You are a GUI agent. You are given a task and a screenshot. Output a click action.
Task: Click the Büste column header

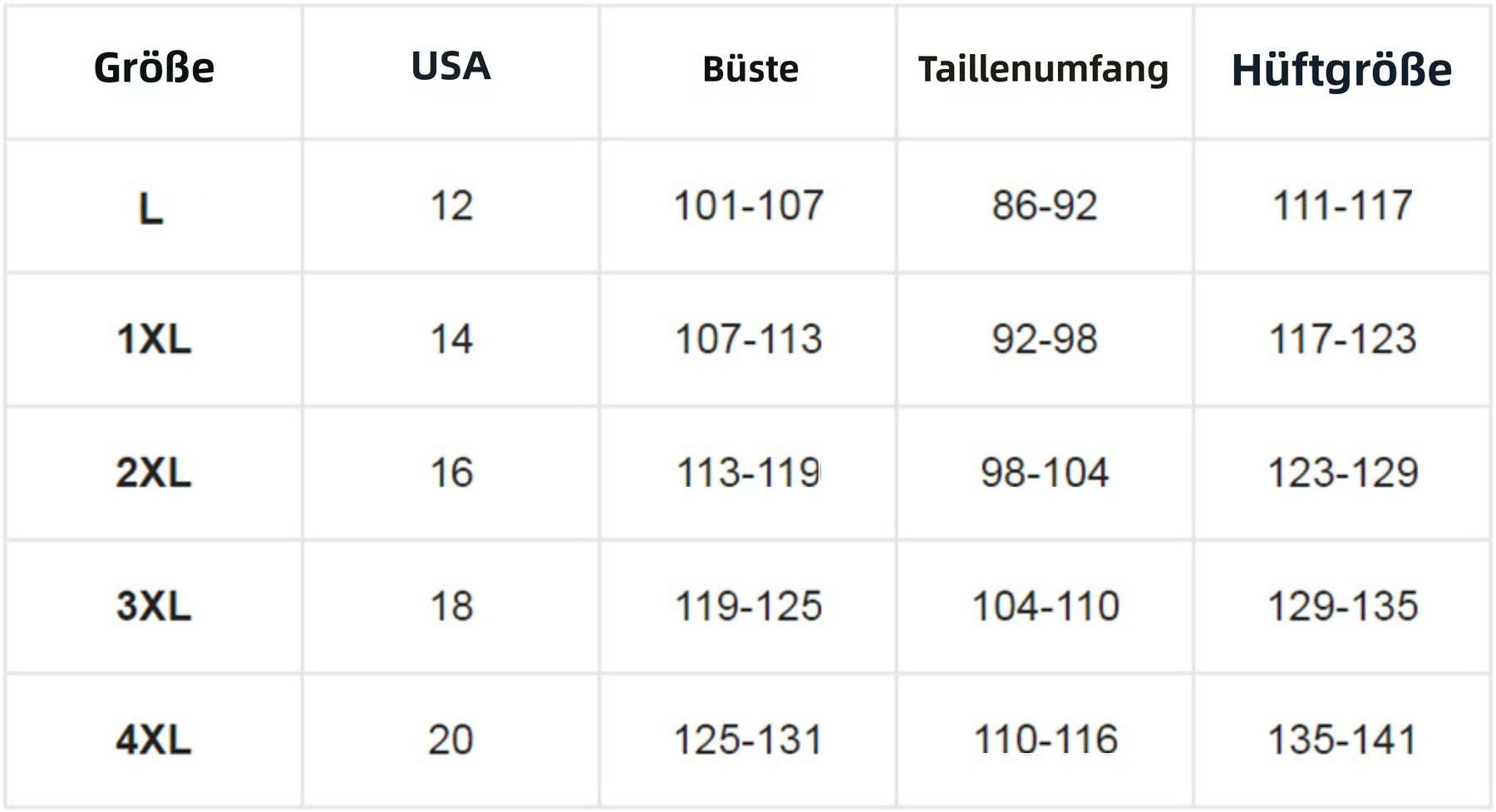click(750, 69)
